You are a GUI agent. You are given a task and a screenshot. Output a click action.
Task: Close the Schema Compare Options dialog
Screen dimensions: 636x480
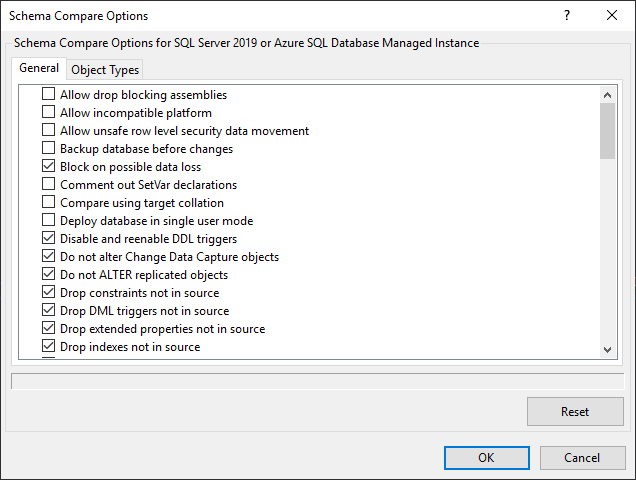(612, 16)
